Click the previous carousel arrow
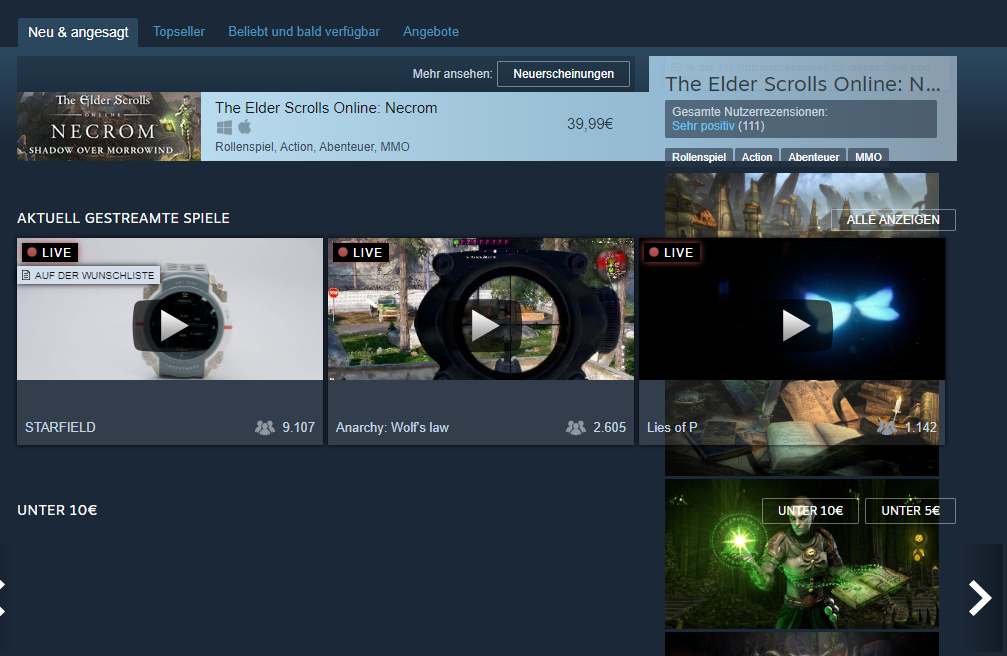 click(x=3, y=598)
